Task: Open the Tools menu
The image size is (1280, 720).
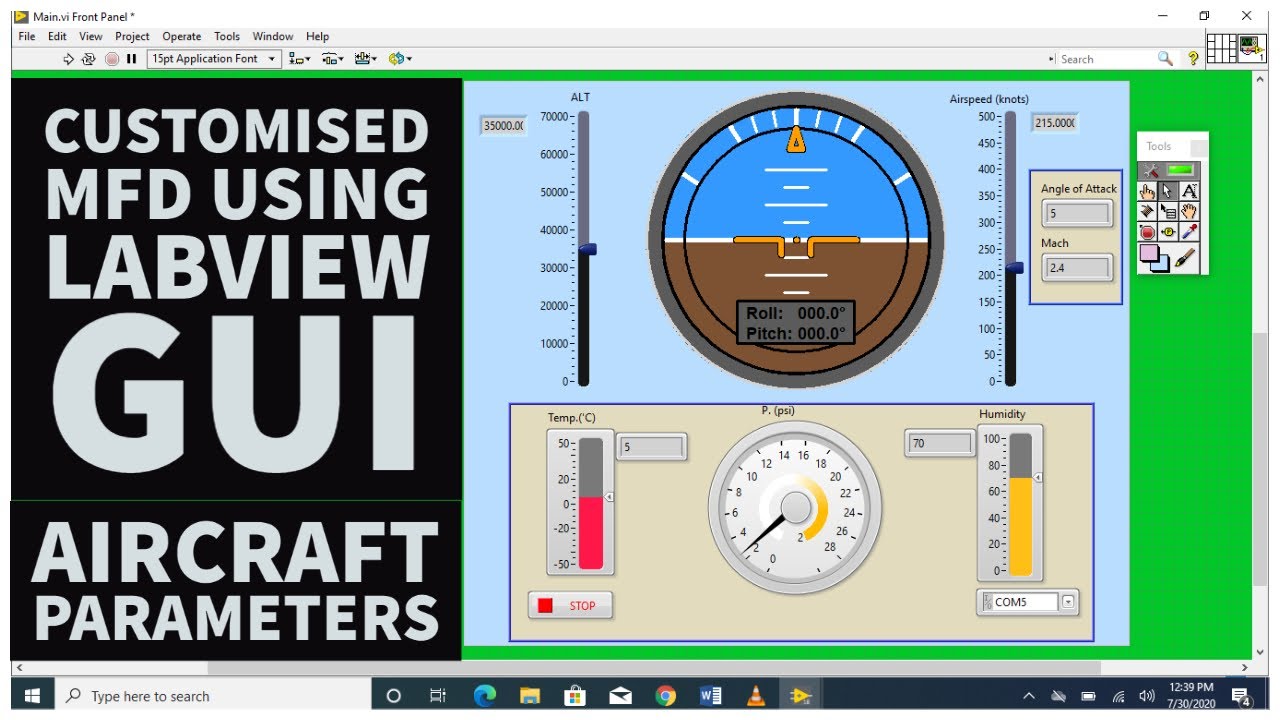Action: (x=227, y=36)
